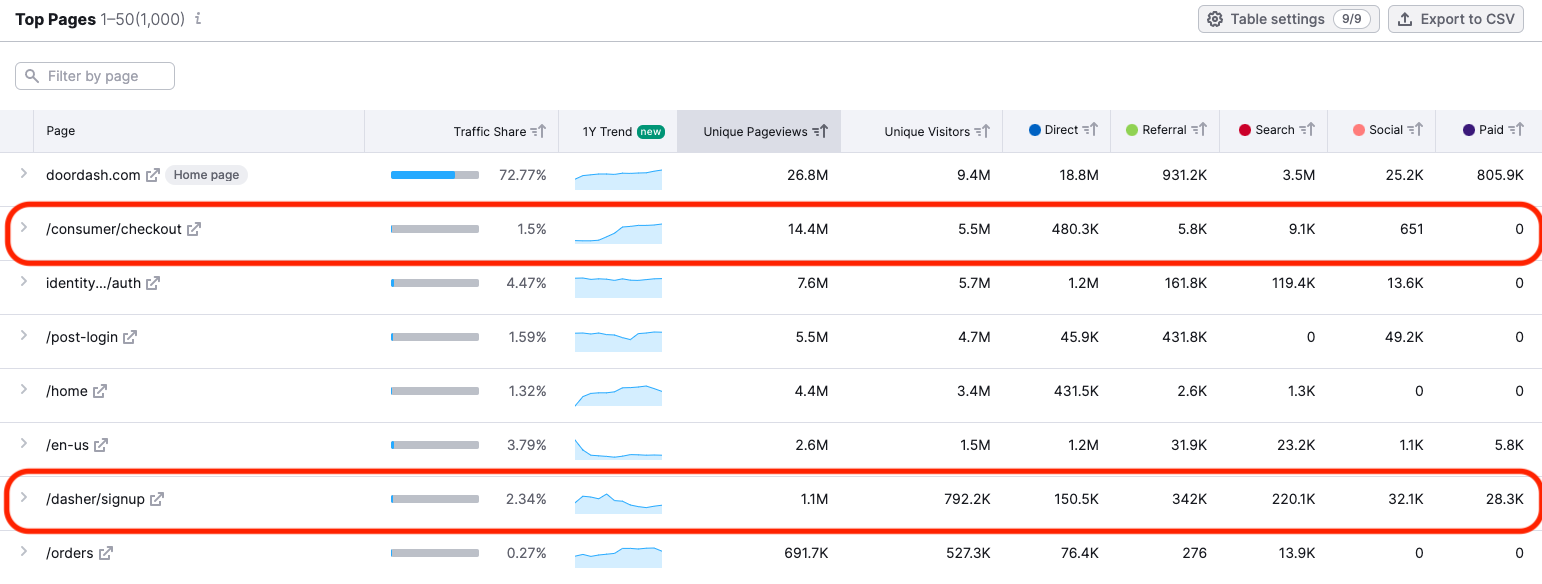Open identity.../auth external link icon
This screenshot has height=584, width=1542.
pyautogui.click(x=153, y=283)
